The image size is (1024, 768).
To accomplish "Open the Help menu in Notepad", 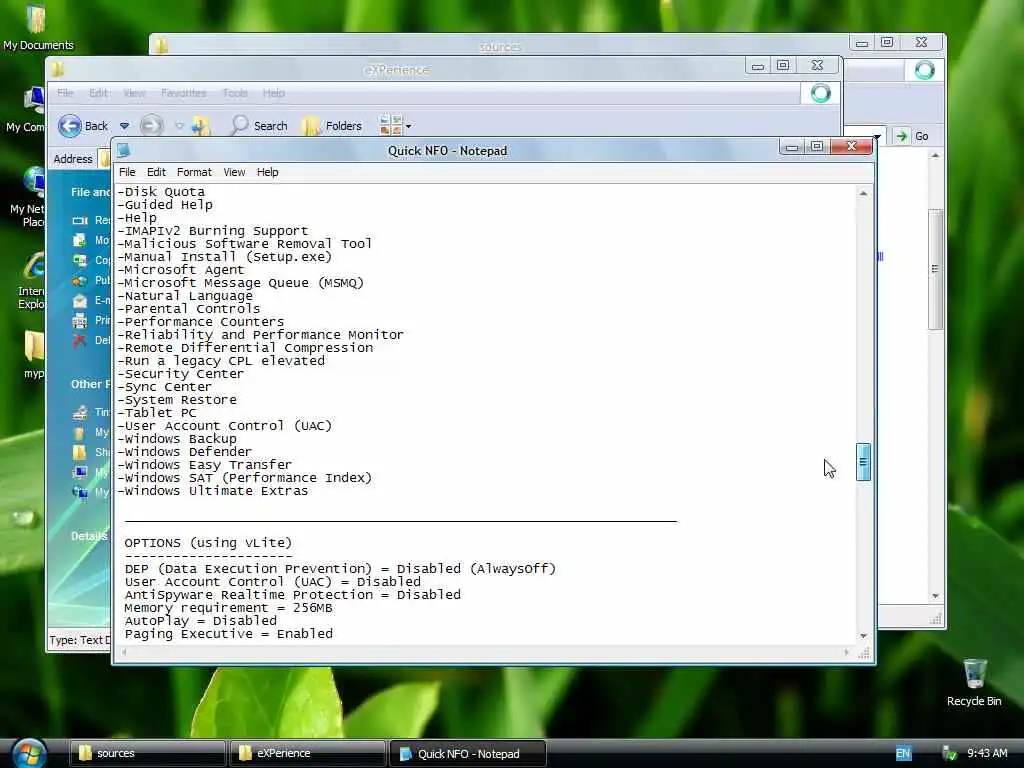I will click(x=267, y=172).
